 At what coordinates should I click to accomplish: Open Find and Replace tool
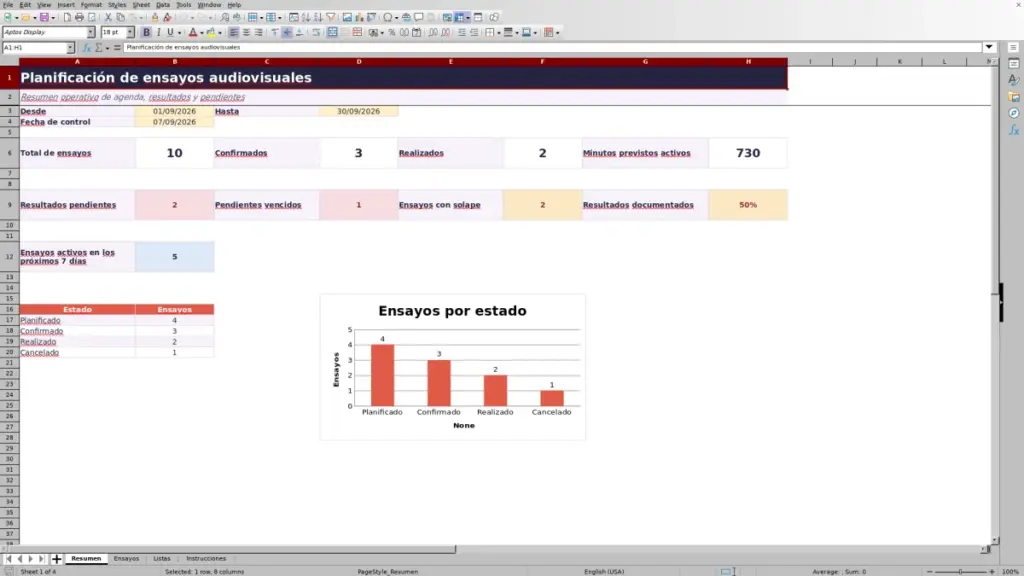click(225, 18)
